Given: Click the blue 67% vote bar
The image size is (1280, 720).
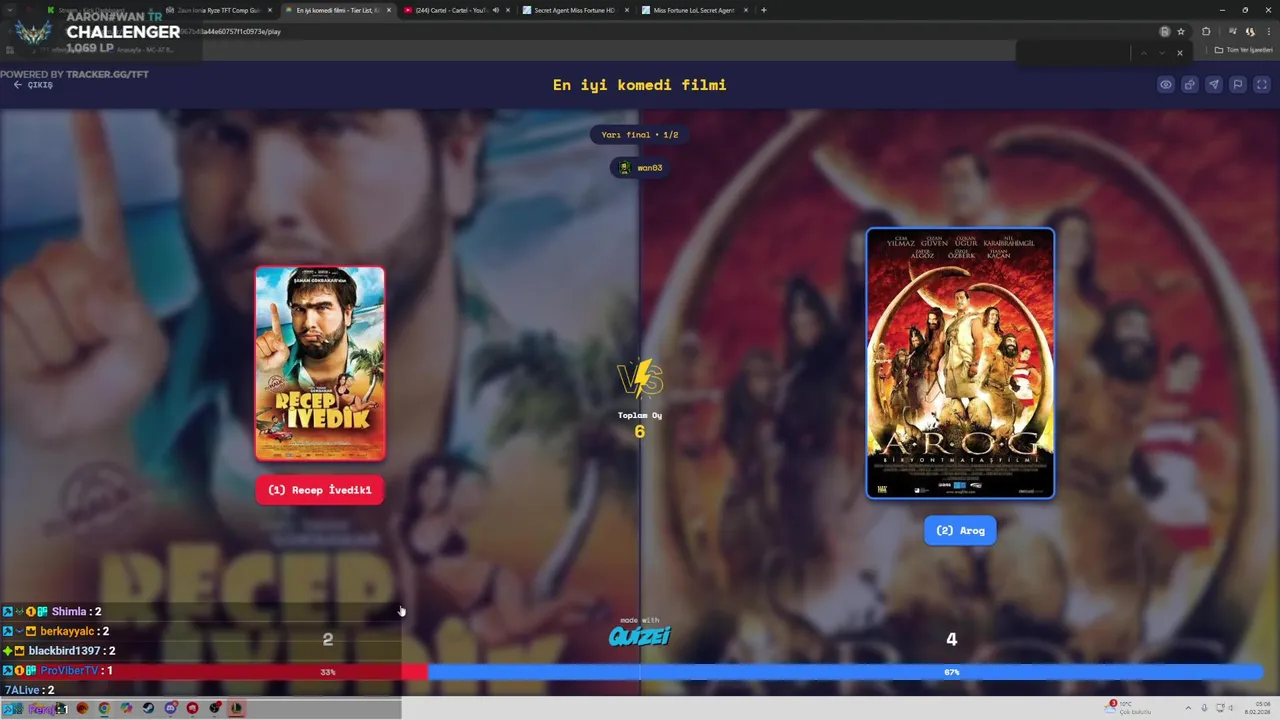Looking at the screenshot, I should 845,672.
